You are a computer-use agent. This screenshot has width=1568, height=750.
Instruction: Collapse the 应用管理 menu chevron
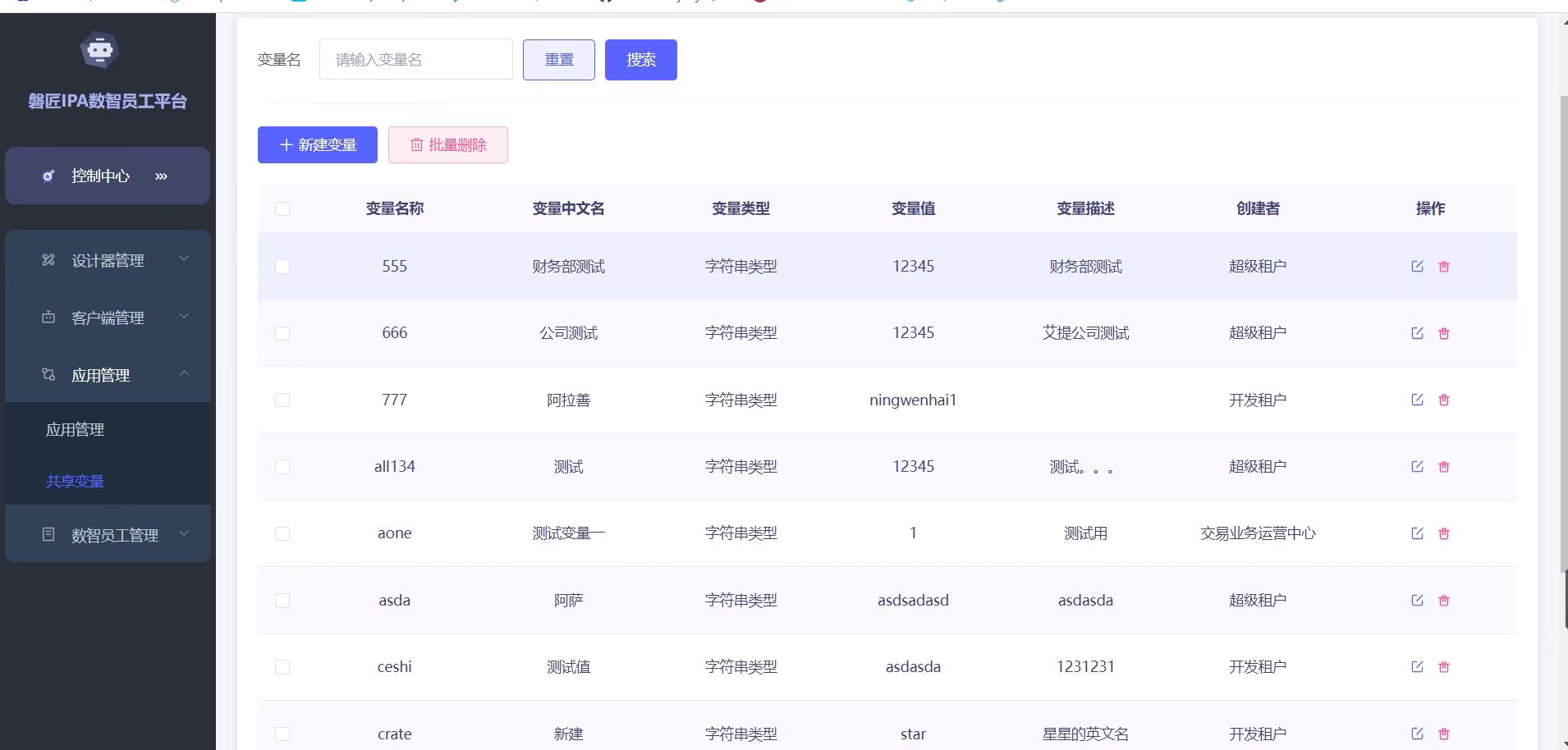(184, 373)
